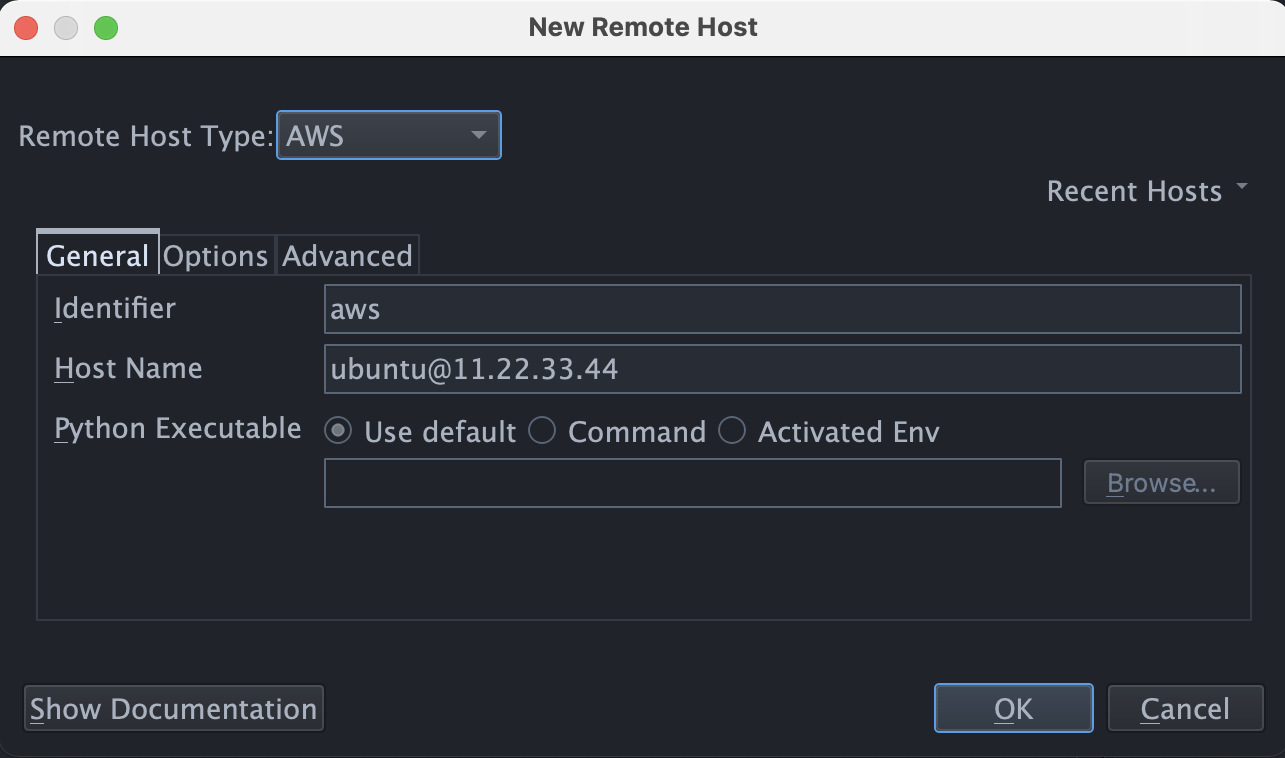The height and width of the screenshot is (758, 1285).
Task: Maximize the dialog with green button
Action: click(x=106, y=28)
